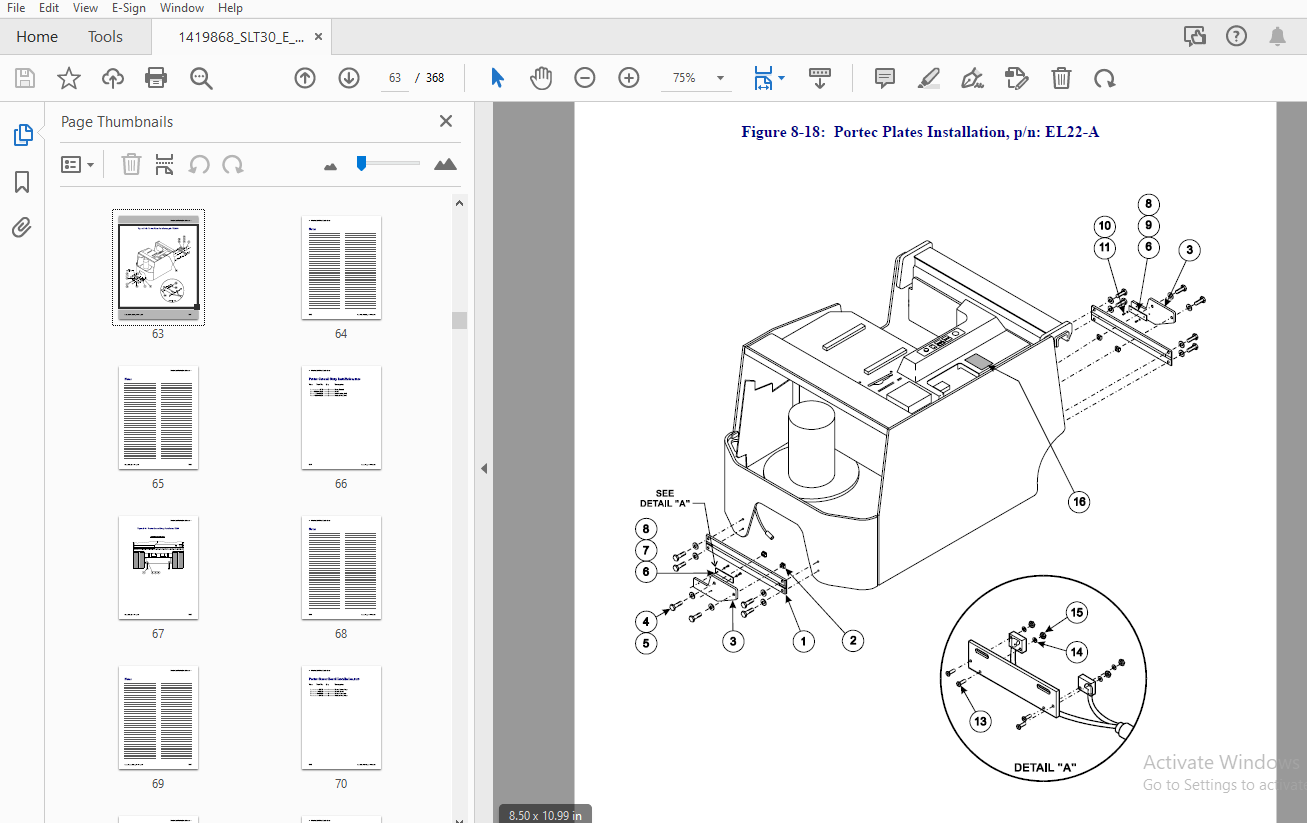Zoom out with the minus button

585,78
